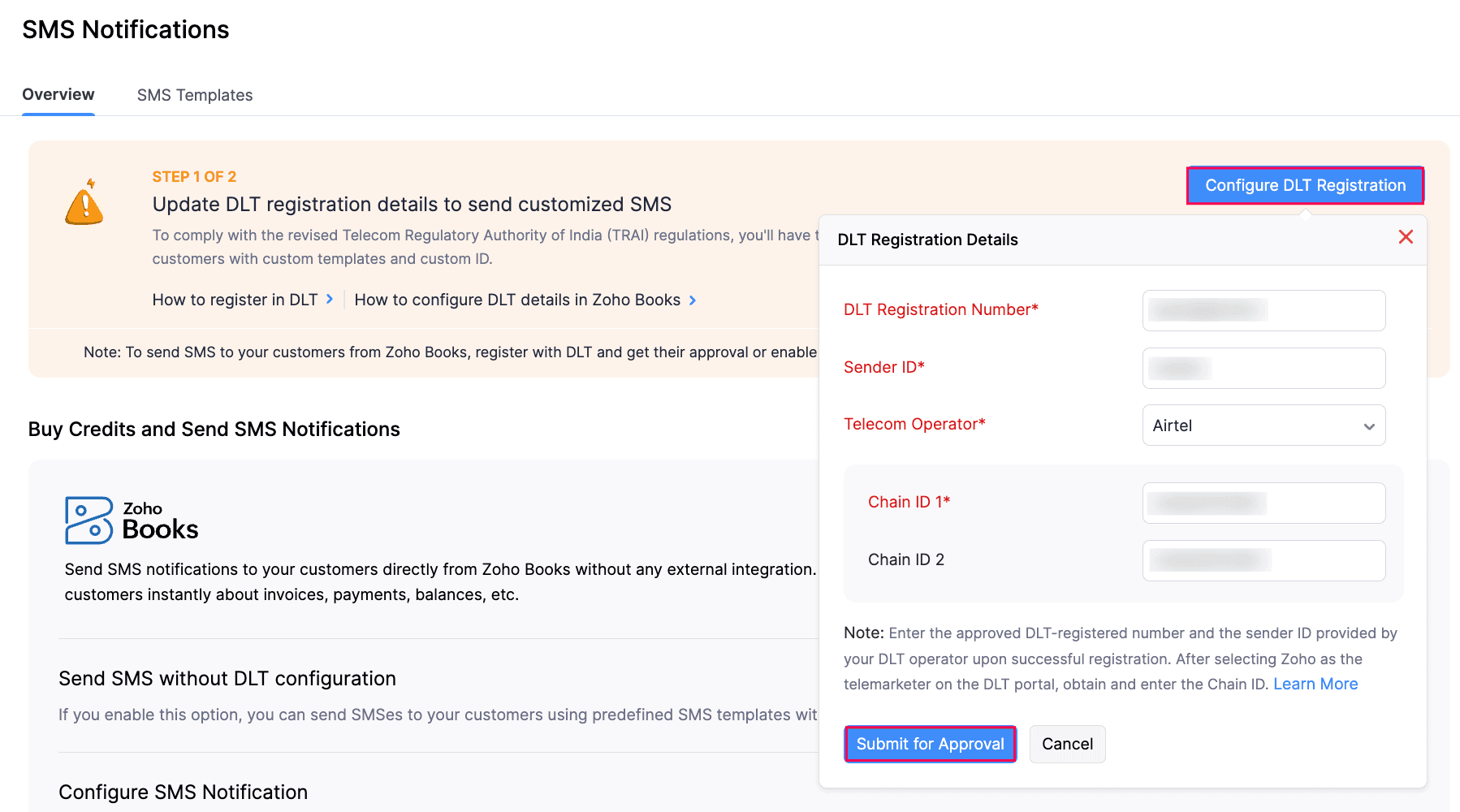Open How to configure DLT details in Zoho Books
Image resolution: width=1460 pixels, height=812 pixels.
point(517,300)
